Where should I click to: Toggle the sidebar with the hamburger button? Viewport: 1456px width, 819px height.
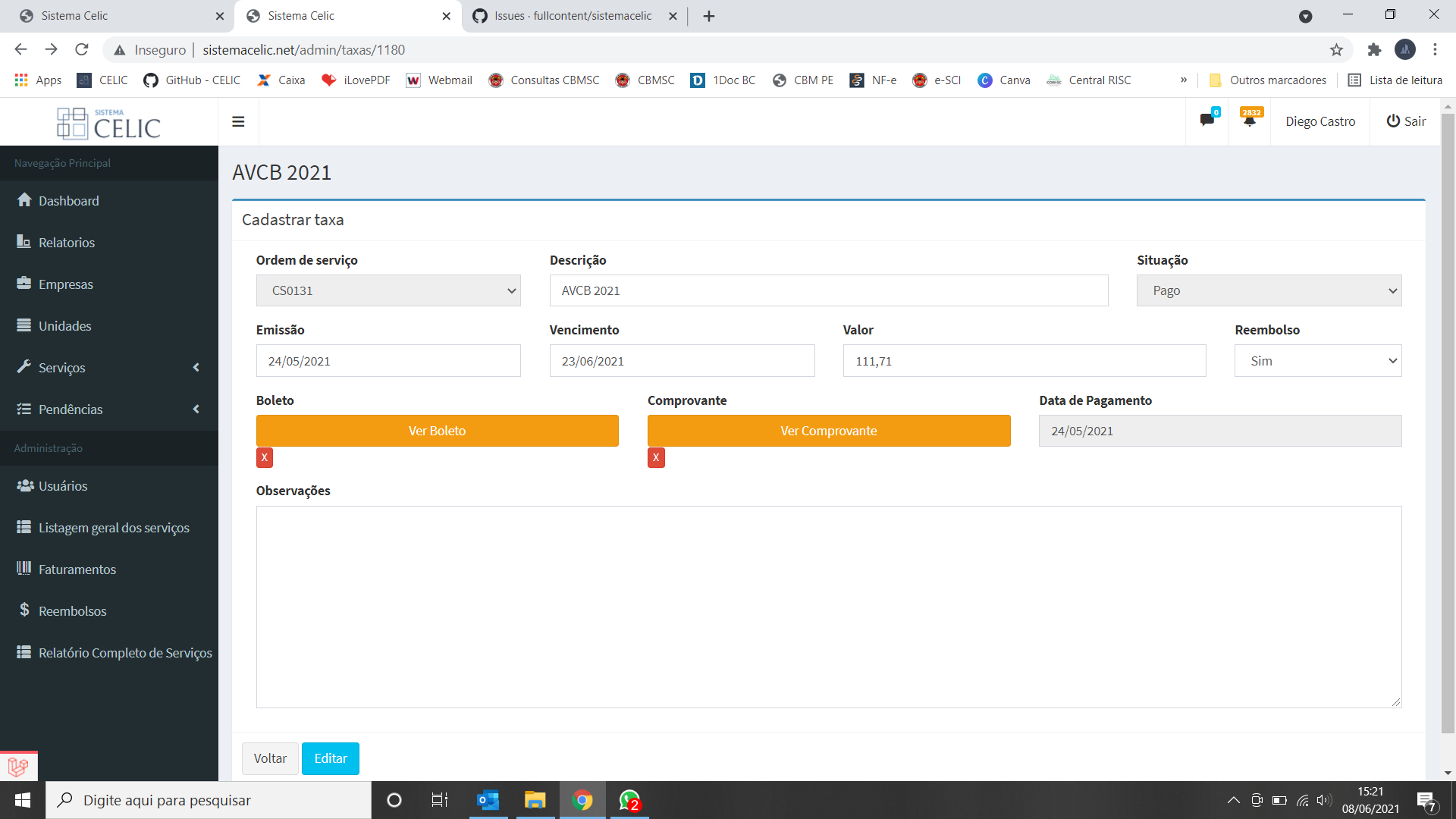coord(238,121)
